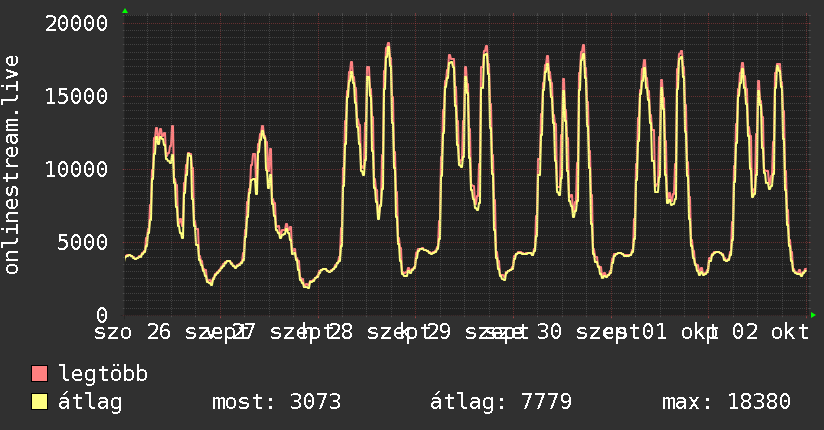Click the pink legtöbb legend swatch
Image resolution: width=824 pixels, height=430 pixels.
(39, 374)
